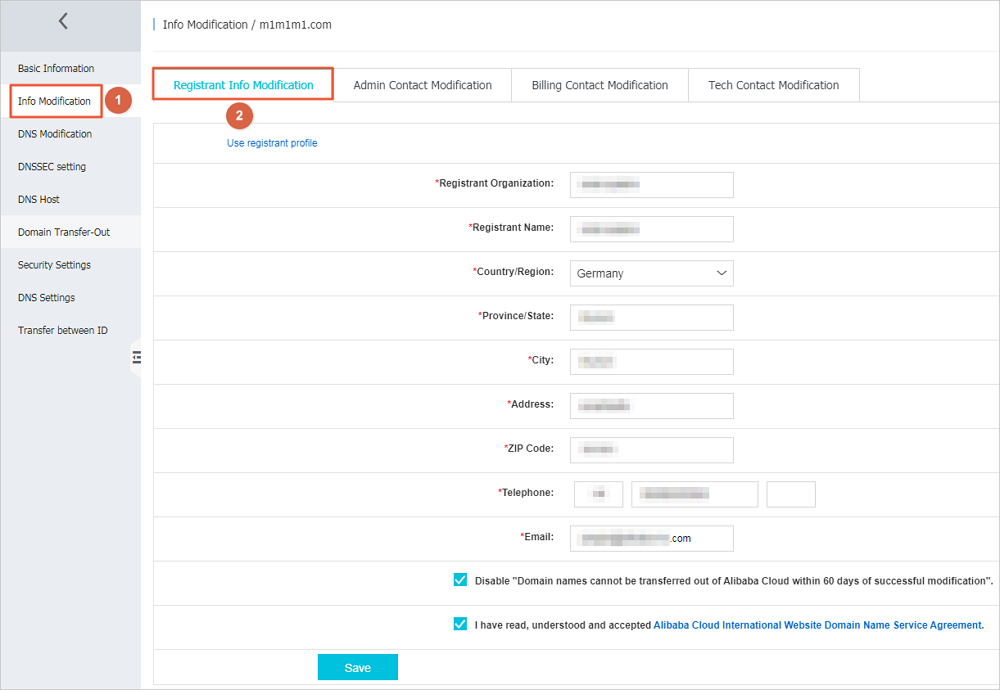Select Info Modification in sidebar
The height and width of the screenshot is (690, 1000).
[54, 101]
